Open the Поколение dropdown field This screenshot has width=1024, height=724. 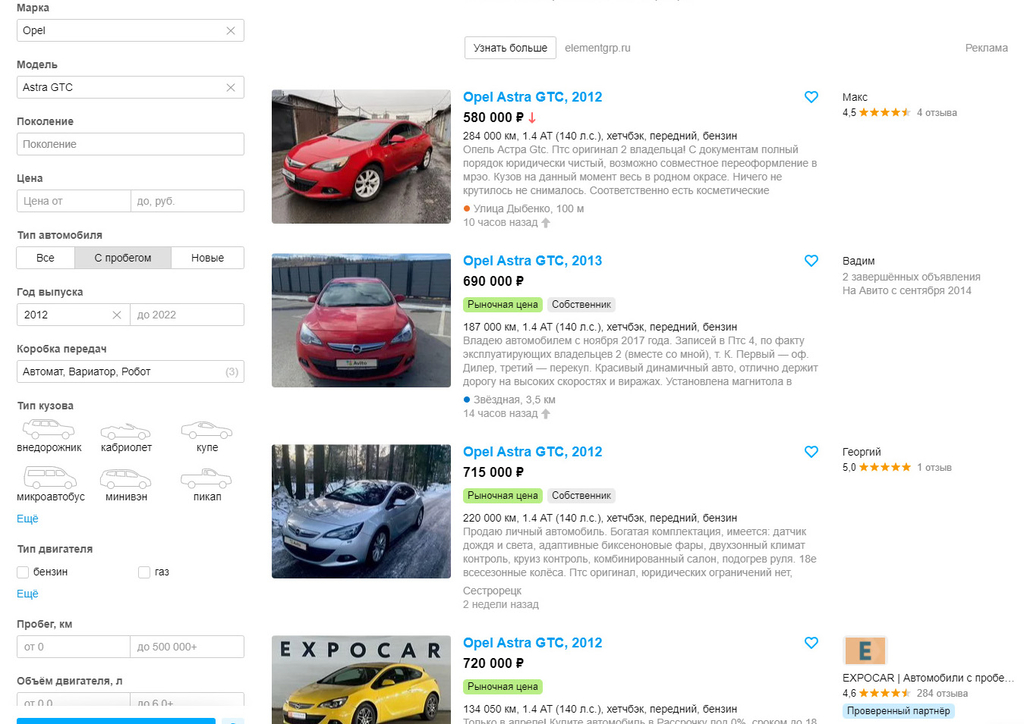point(131,144)
